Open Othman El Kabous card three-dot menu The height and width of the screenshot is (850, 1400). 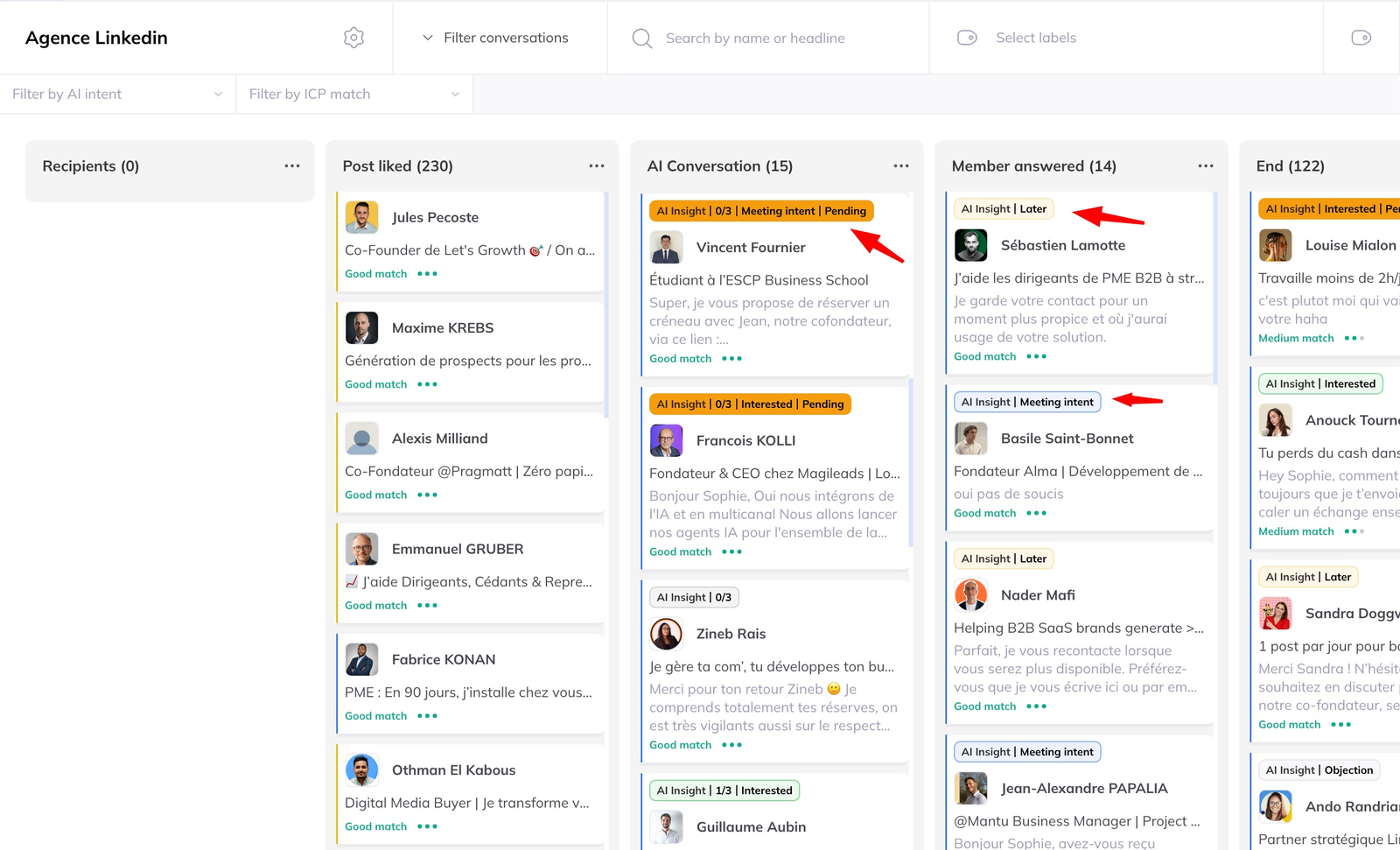point(427,826)
